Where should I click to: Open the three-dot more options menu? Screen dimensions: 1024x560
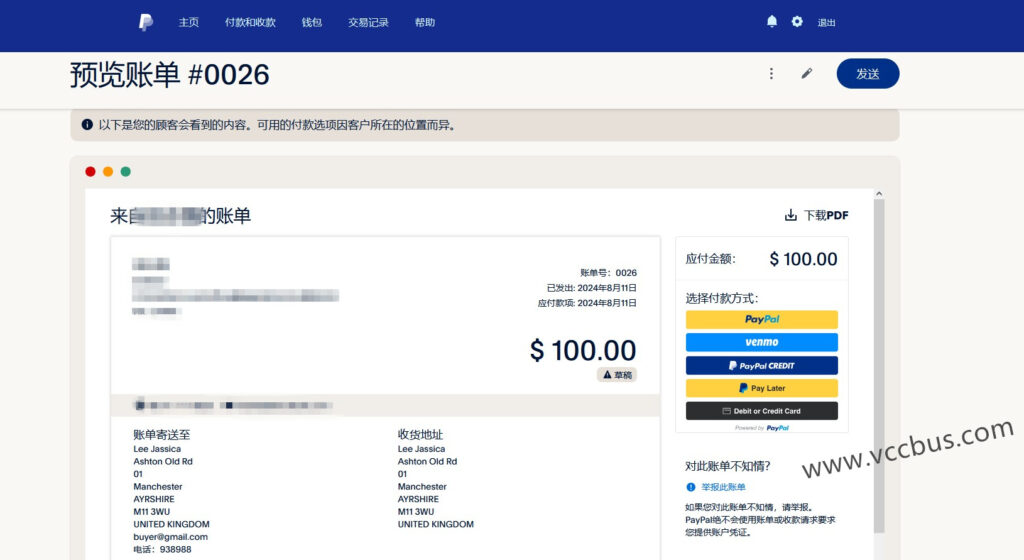771,74
